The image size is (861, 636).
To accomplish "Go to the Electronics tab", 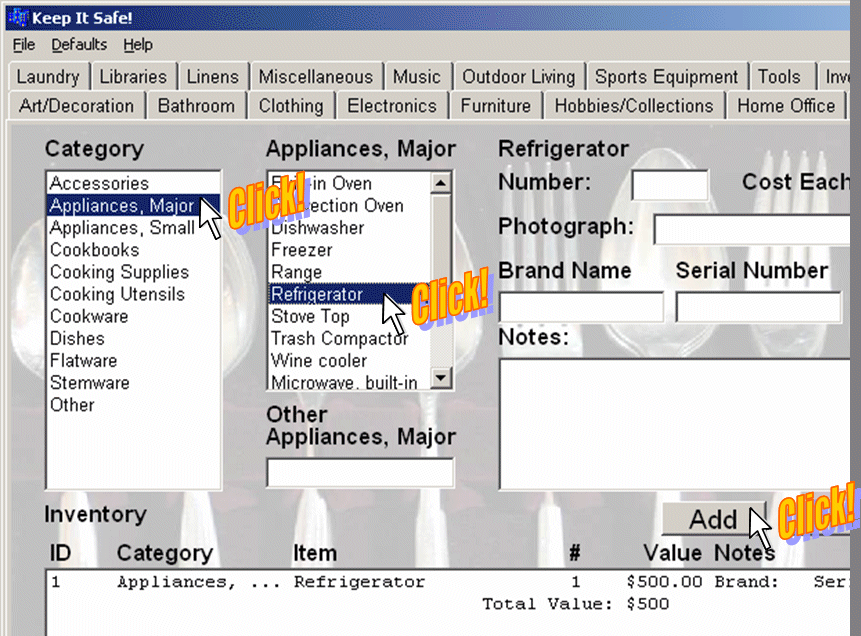I will tap(392, 106).
